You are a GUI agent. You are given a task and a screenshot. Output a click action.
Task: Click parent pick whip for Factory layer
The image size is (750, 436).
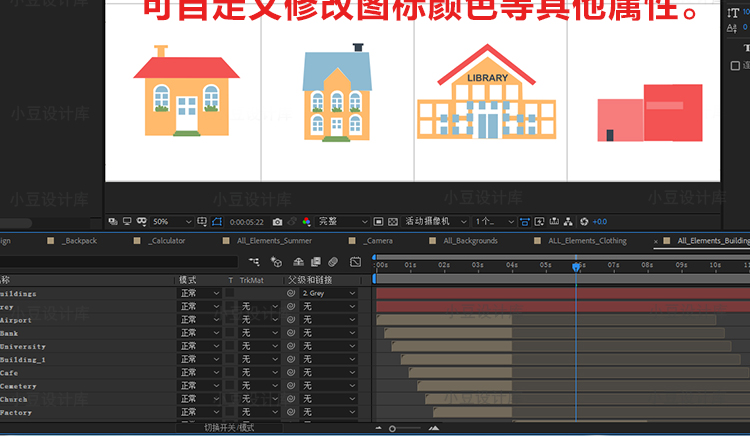[x=291, y=412]
